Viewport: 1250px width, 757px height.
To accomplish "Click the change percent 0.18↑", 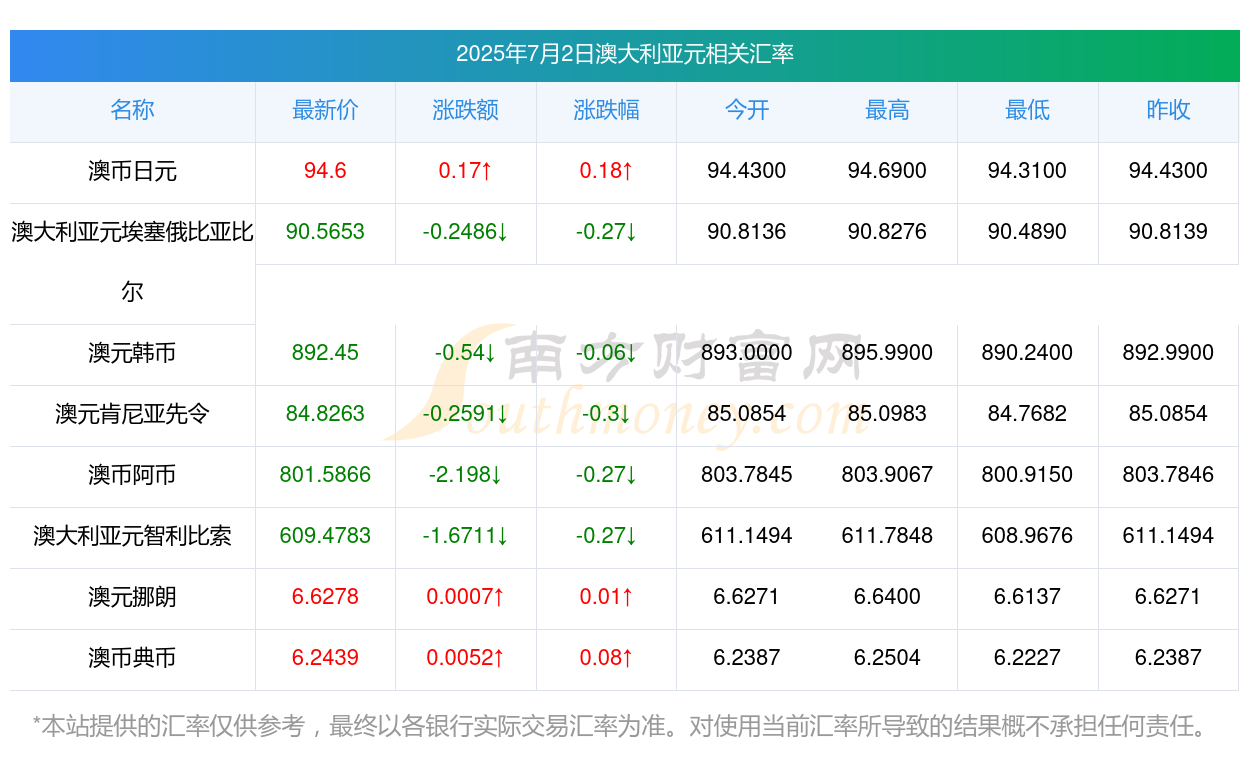I will (x=606, y=171).
